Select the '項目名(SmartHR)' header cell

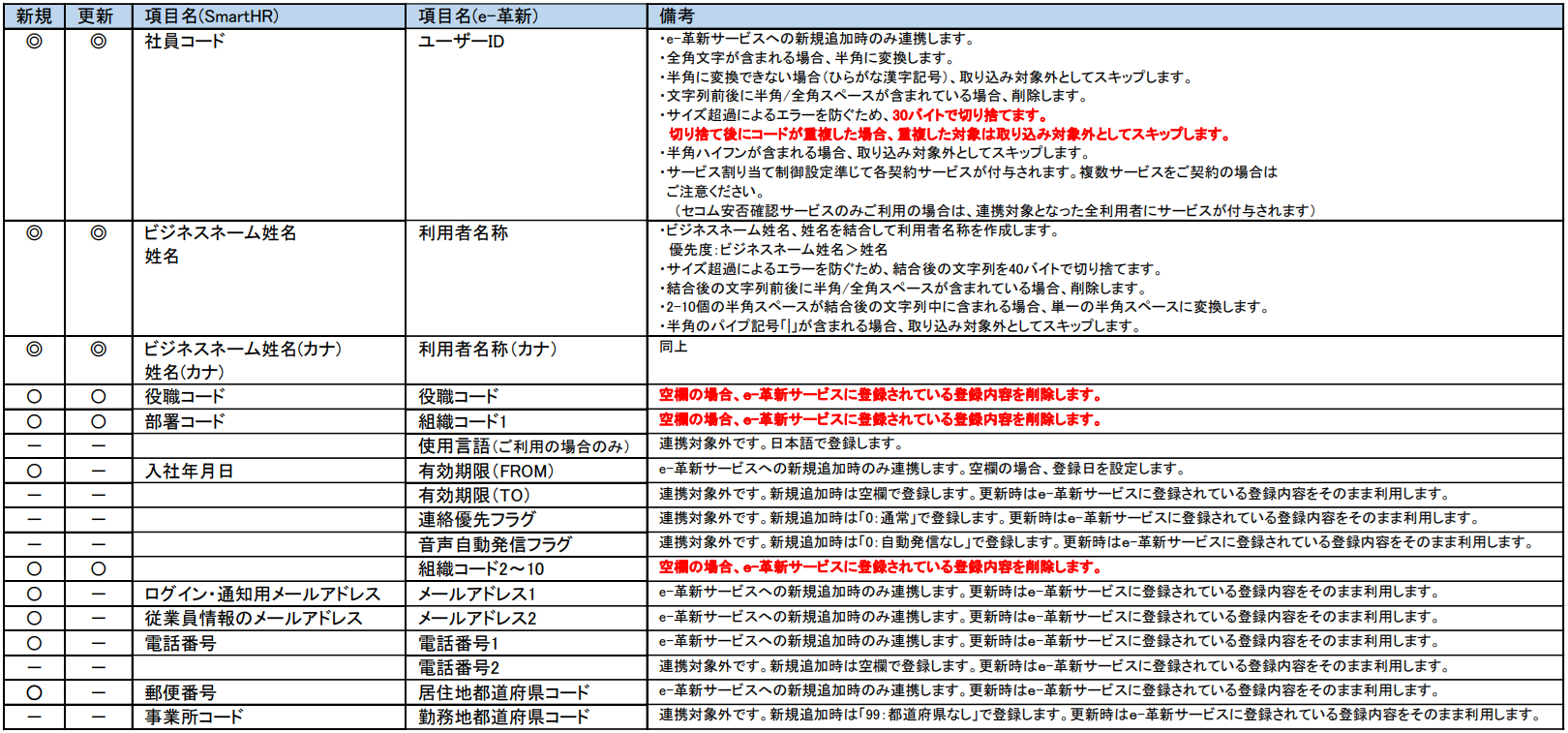click(269, 16)
